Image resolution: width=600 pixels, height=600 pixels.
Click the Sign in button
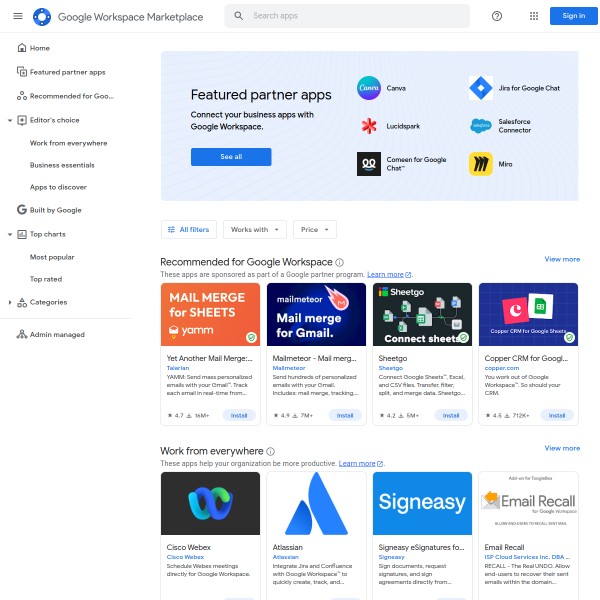[573, 16]
